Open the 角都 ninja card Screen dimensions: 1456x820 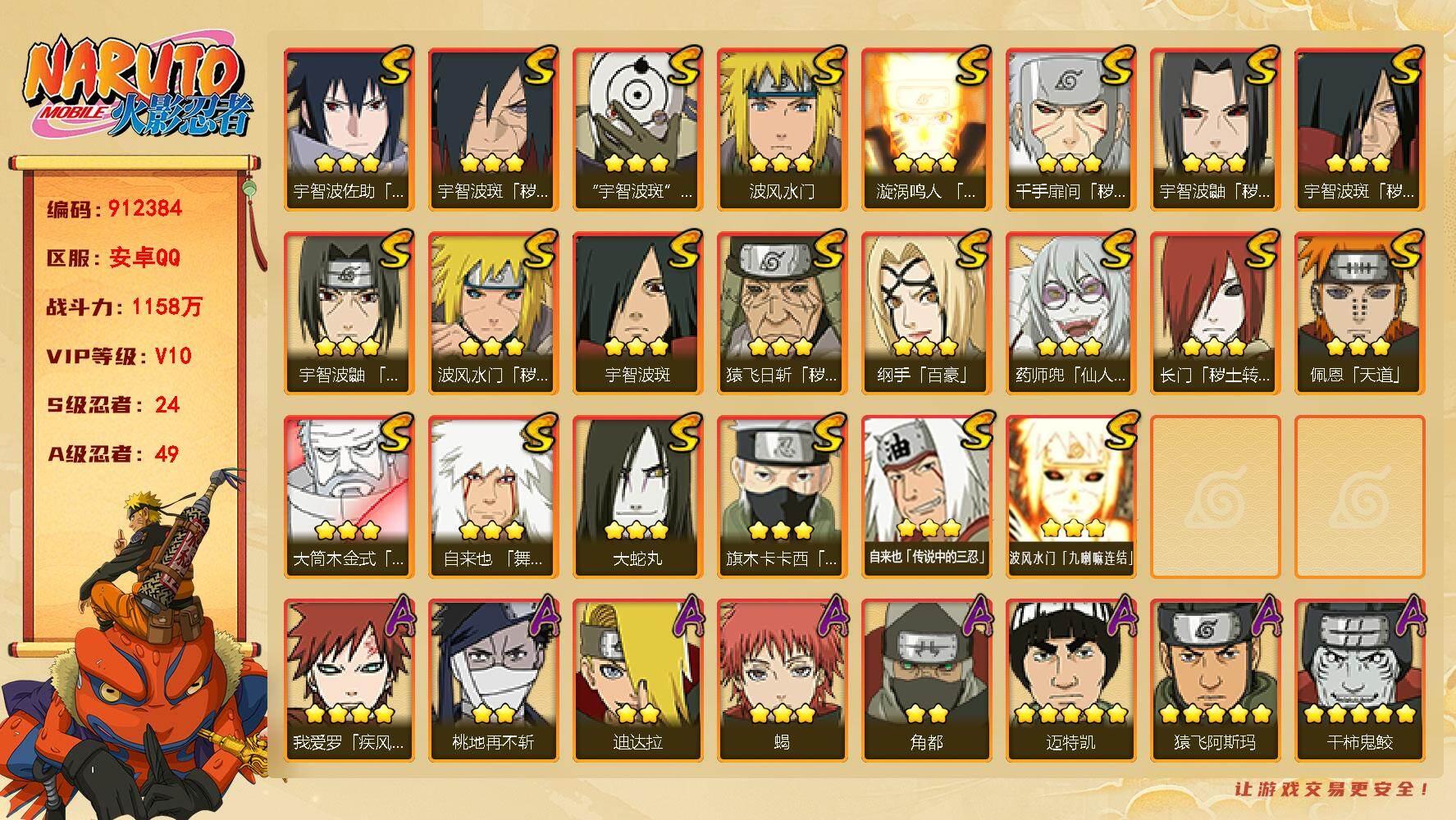(926, 680)
